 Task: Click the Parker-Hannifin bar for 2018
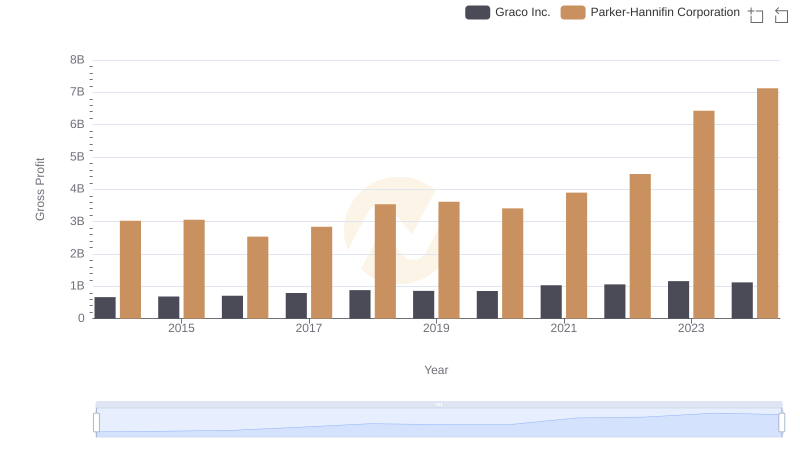385,262
